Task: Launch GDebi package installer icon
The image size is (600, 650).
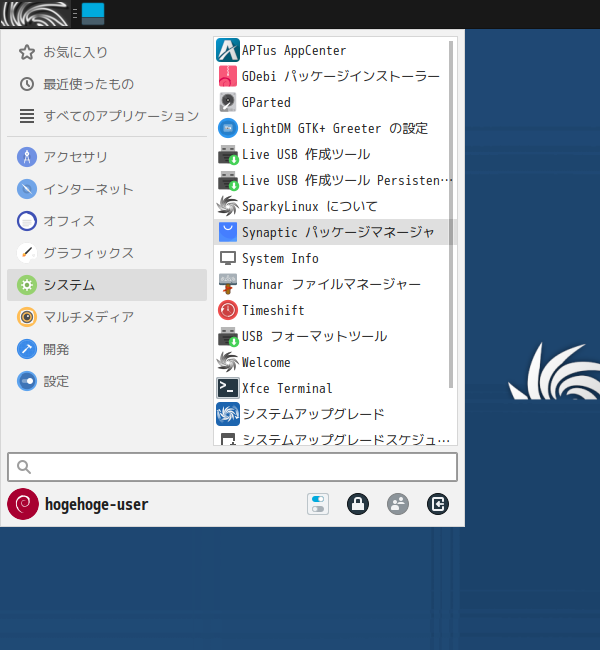Action: (x=228, y=76)
